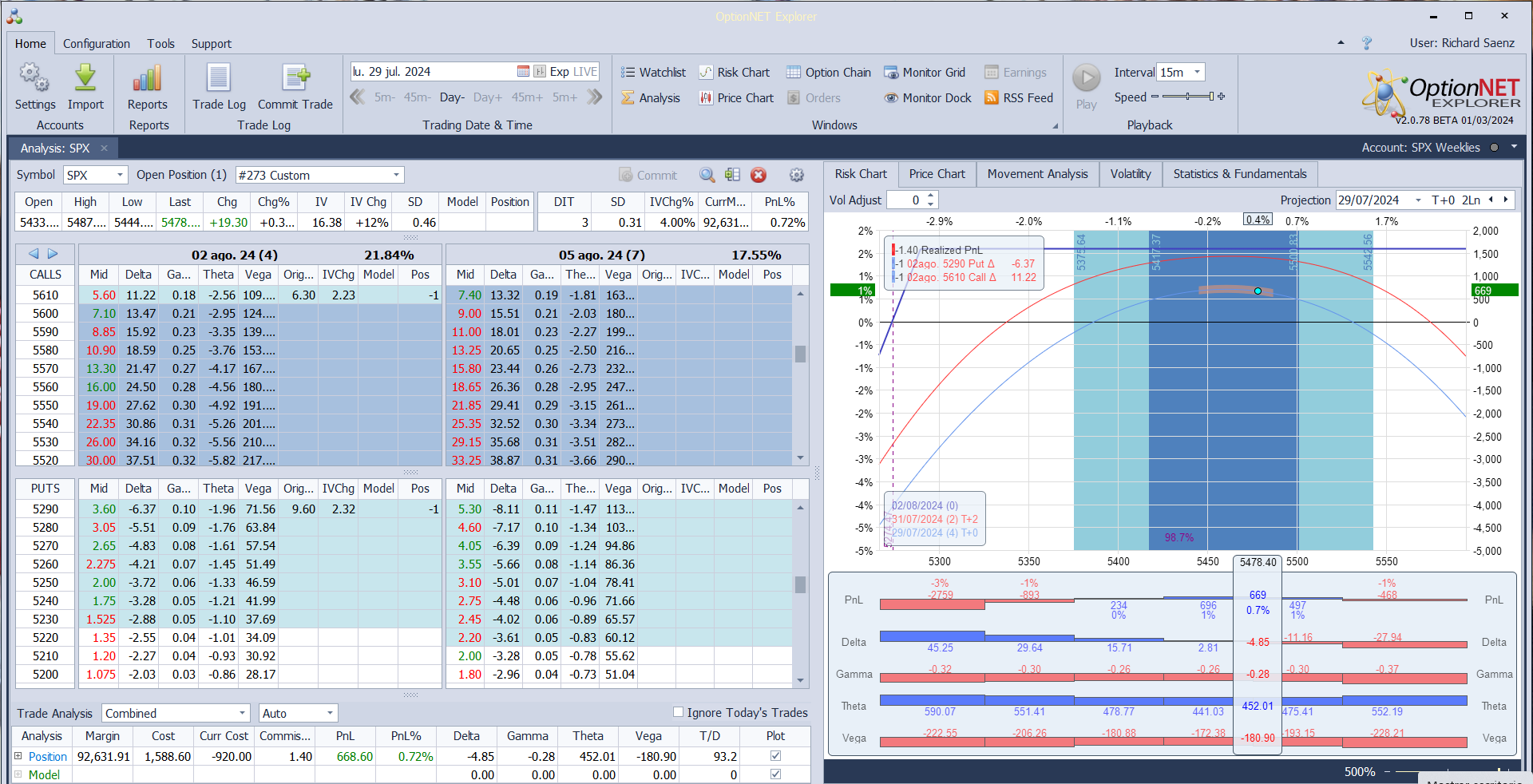Toggle Plot checkbox for Position row
The image size is (1533, 784).
[x=775, y=755]
